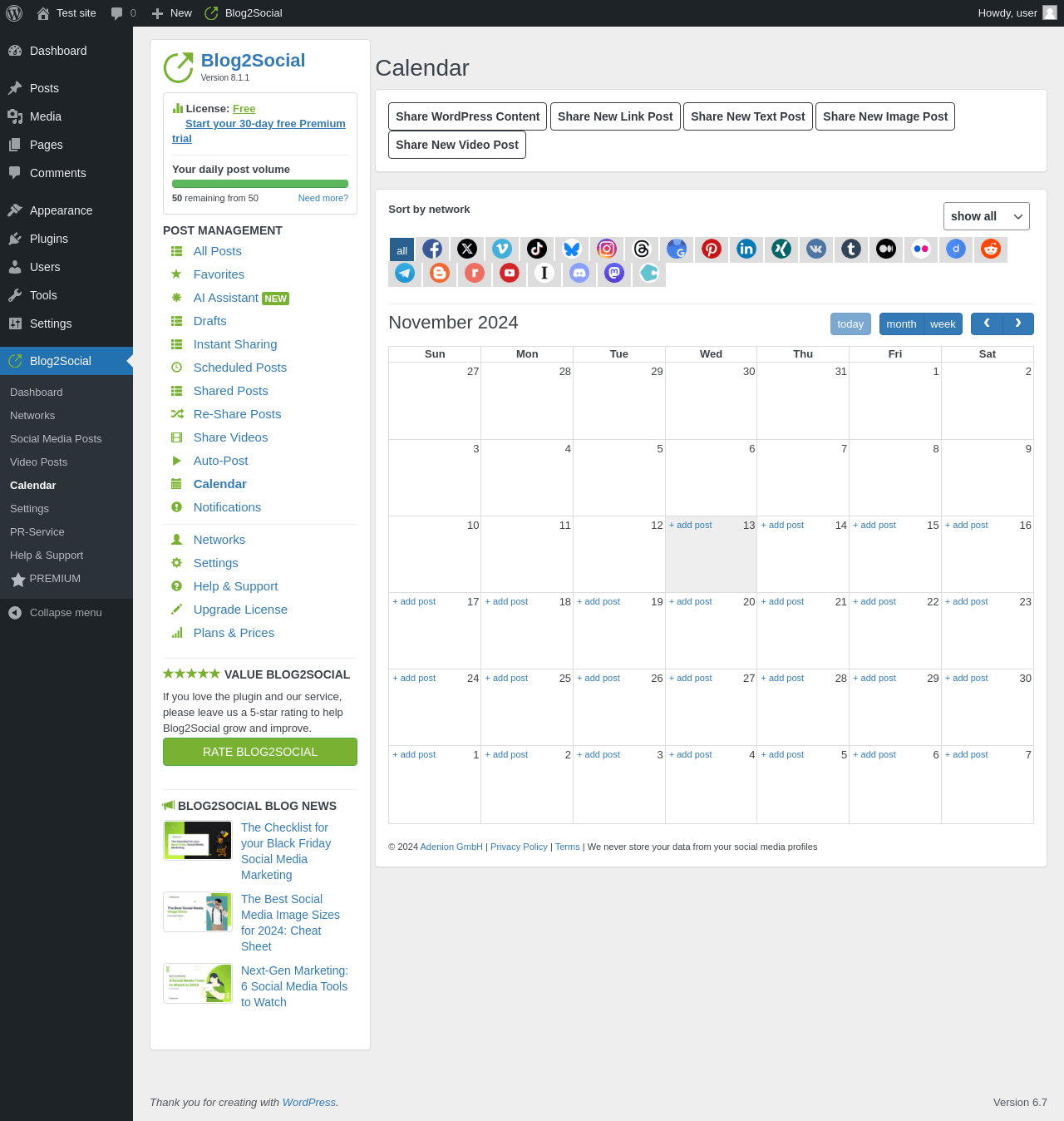This screenshot has width=1064, height=1121.
Task: Open the New content menu in admin bar
Action: [171, 13]
